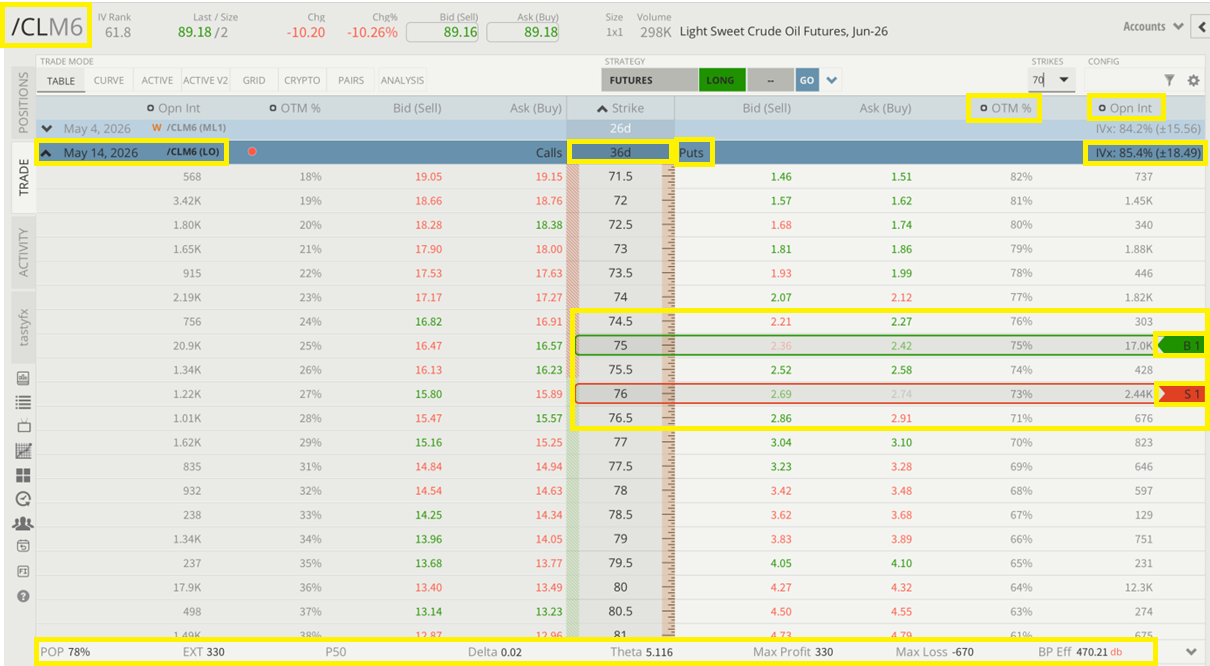This screenshot has height=666, width=1210.
Task: Click call bid 19.05 at strike 71.5
Action: click(x=428, y=177)
